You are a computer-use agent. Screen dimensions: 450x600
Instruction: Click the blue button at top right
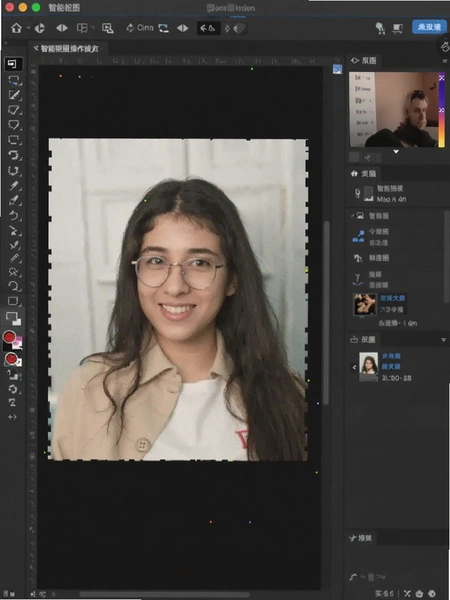(x=429, y=27)
